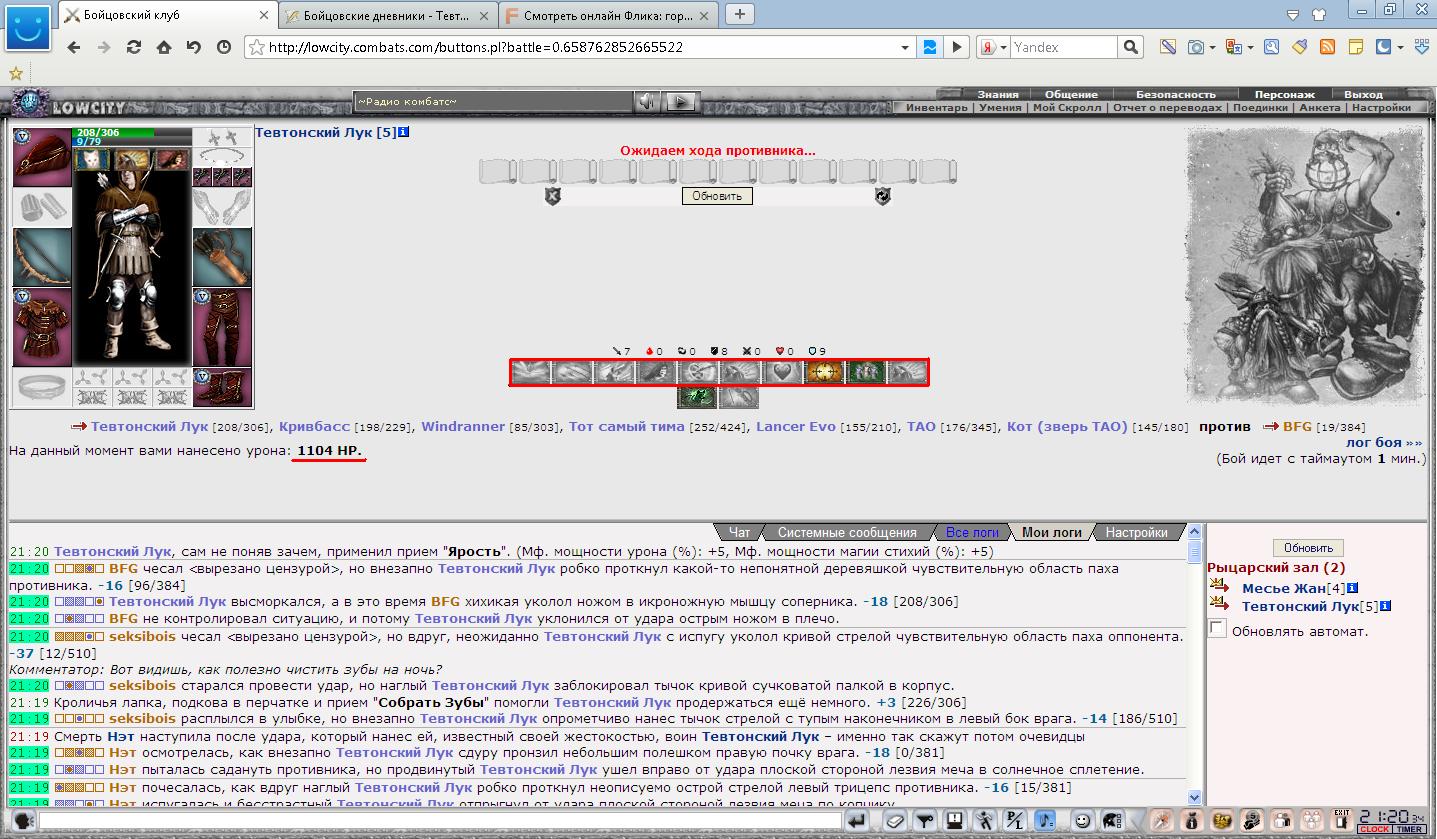Open the quiver equipment slot
1437x839 pixels.
coord(221,257)
